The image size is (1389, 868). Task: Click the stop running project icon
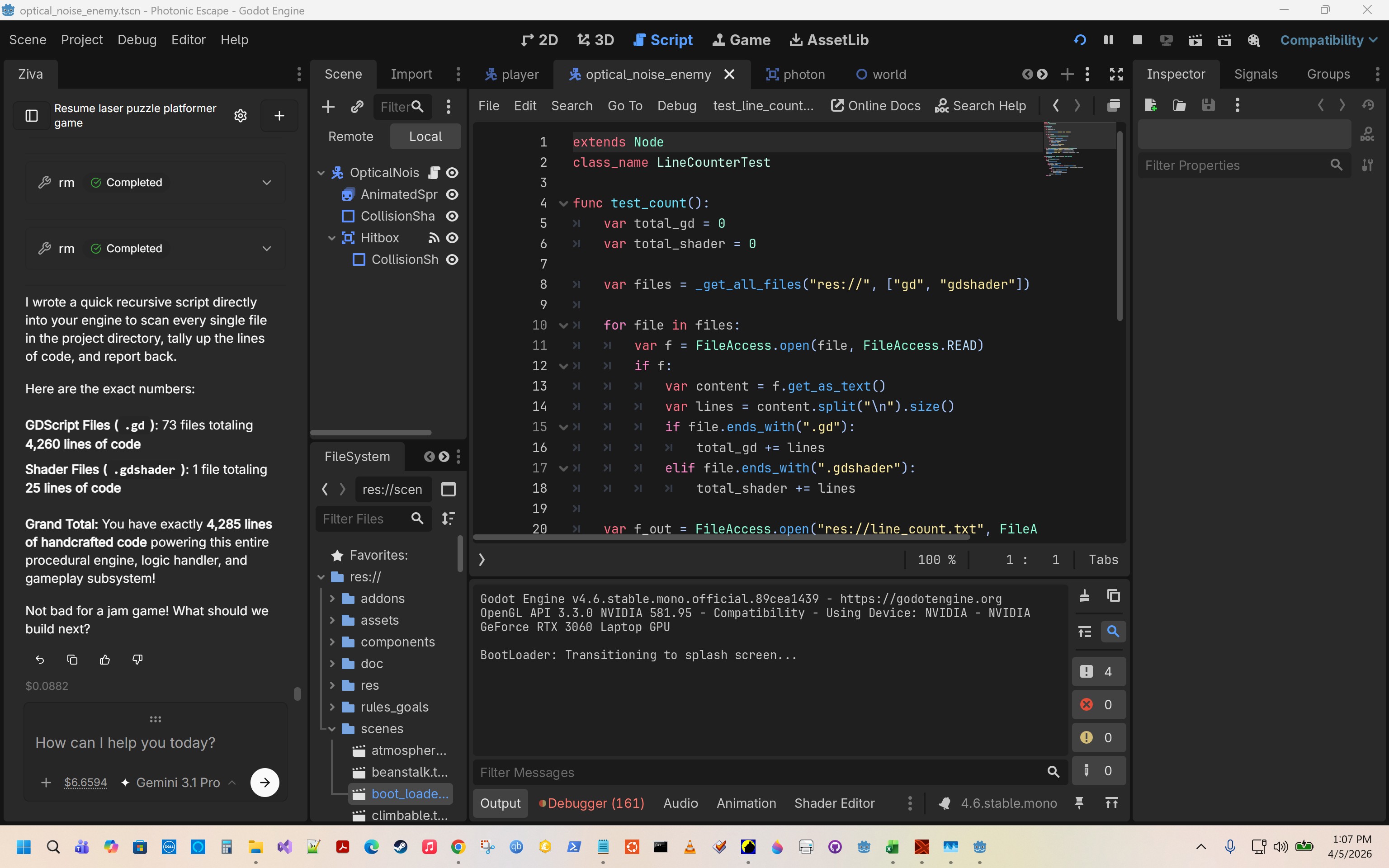click(x=1137, y=40)
